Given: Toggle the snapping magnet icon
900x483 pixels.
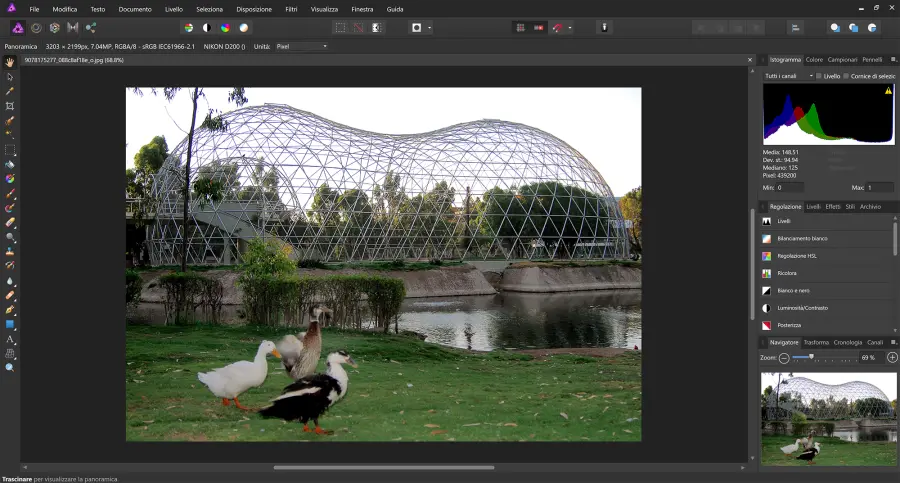Looking at the screenshot, I should [557, 28].
